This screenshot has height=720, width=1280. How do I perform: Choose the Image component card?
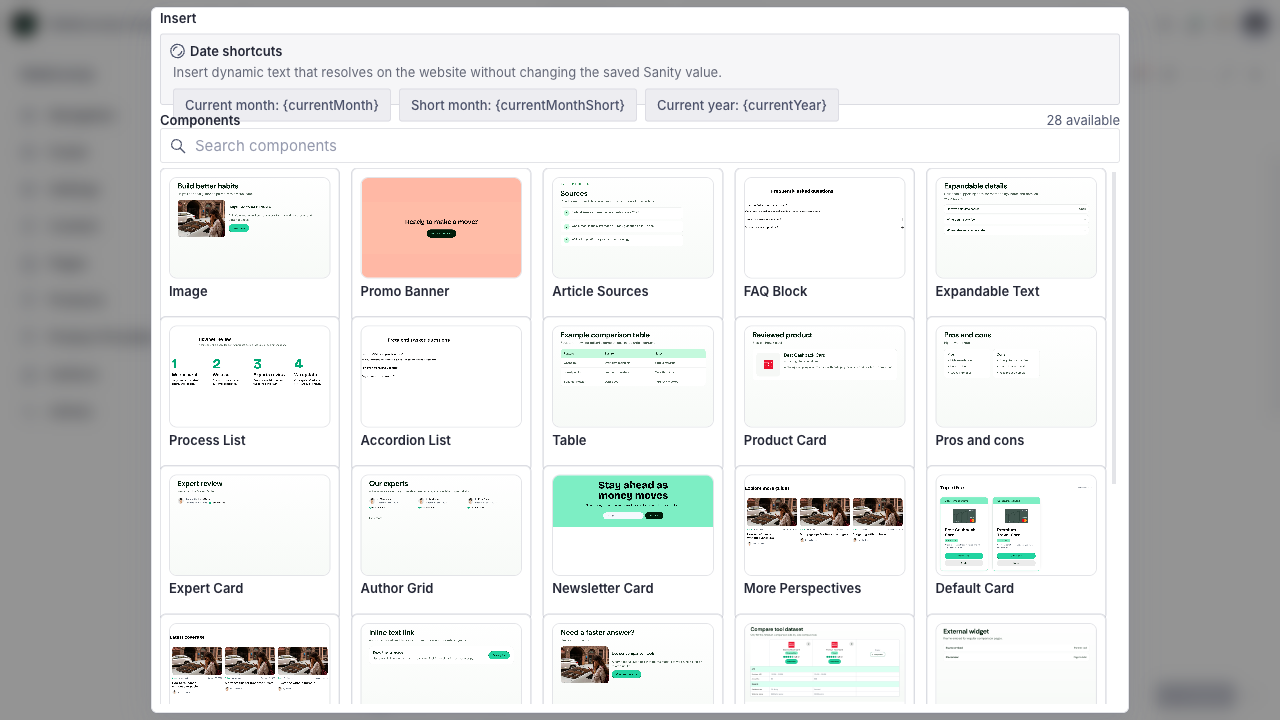click(250, 242)
